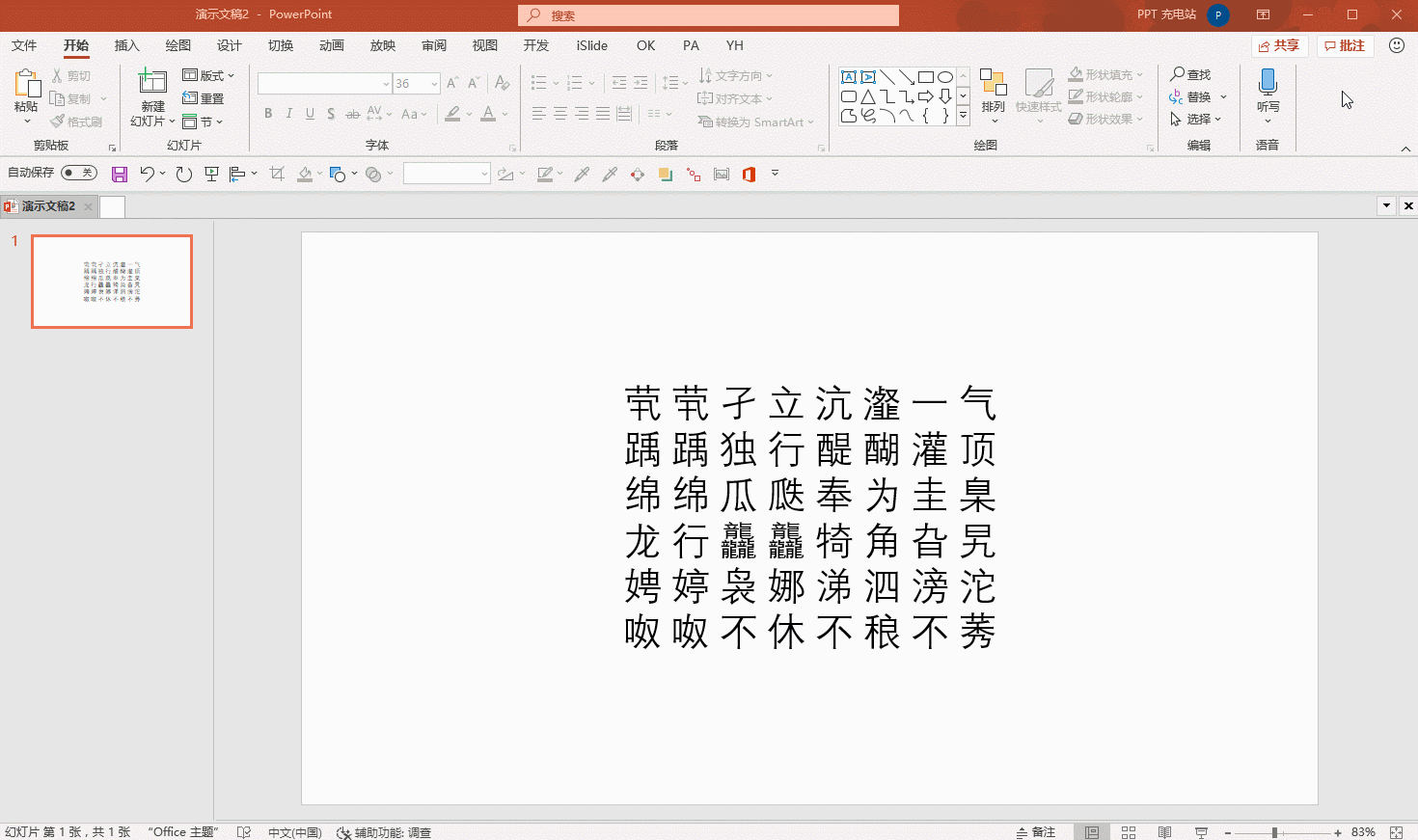Expand the Layout (版式) dropdown
The height and width of the screenshot is (840, 1418).
click(x=209, y=75)
